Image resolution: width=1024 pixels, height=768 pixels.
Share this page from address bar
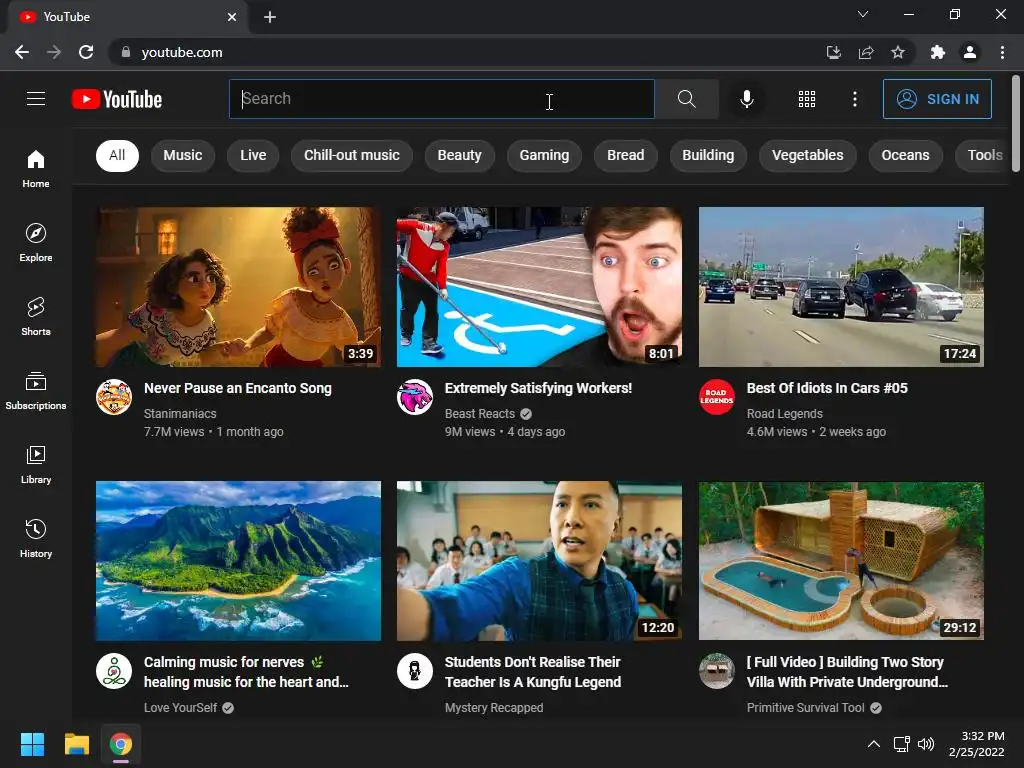[866, 52]
